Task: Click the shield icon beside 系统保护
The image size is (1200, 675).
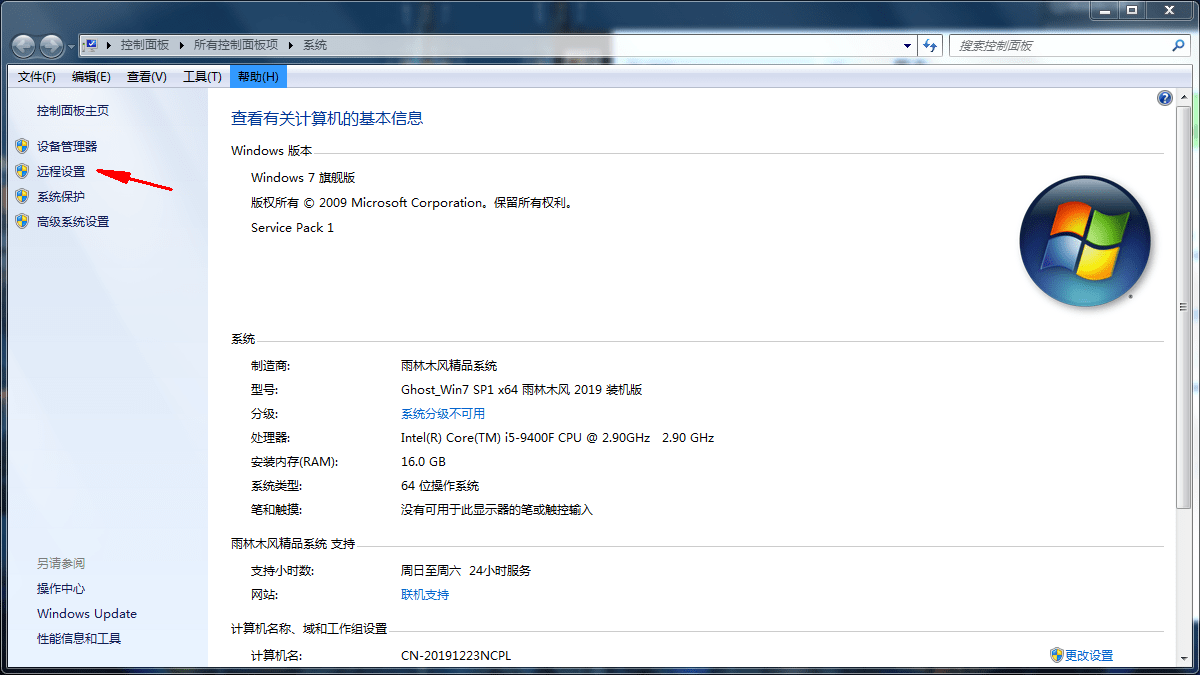Action: tap(22, 196)
